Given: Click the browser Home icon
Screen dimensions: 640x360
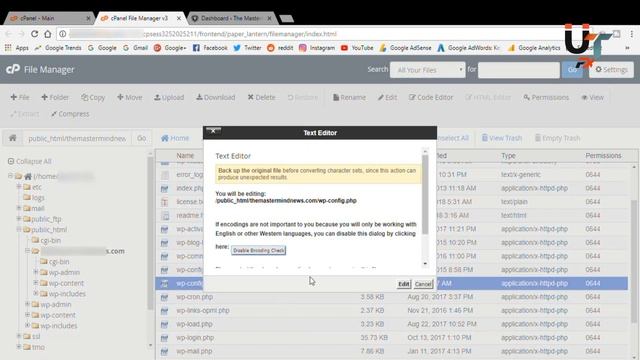Looking at the screenshot, I should [48, 34].
